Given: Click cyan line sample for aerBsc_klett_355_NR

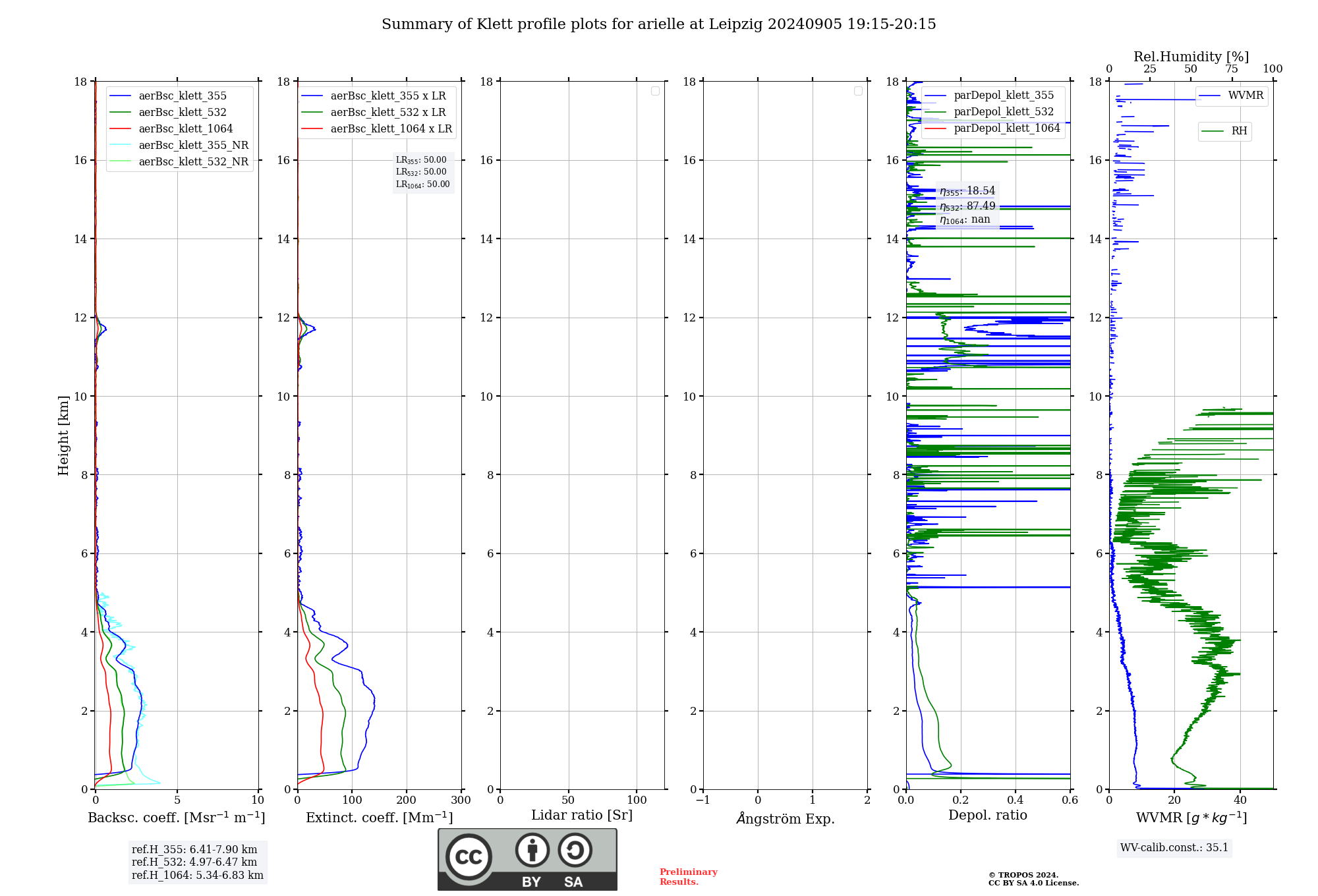Looking at the screenshot, I should click(x=120, y=146).
